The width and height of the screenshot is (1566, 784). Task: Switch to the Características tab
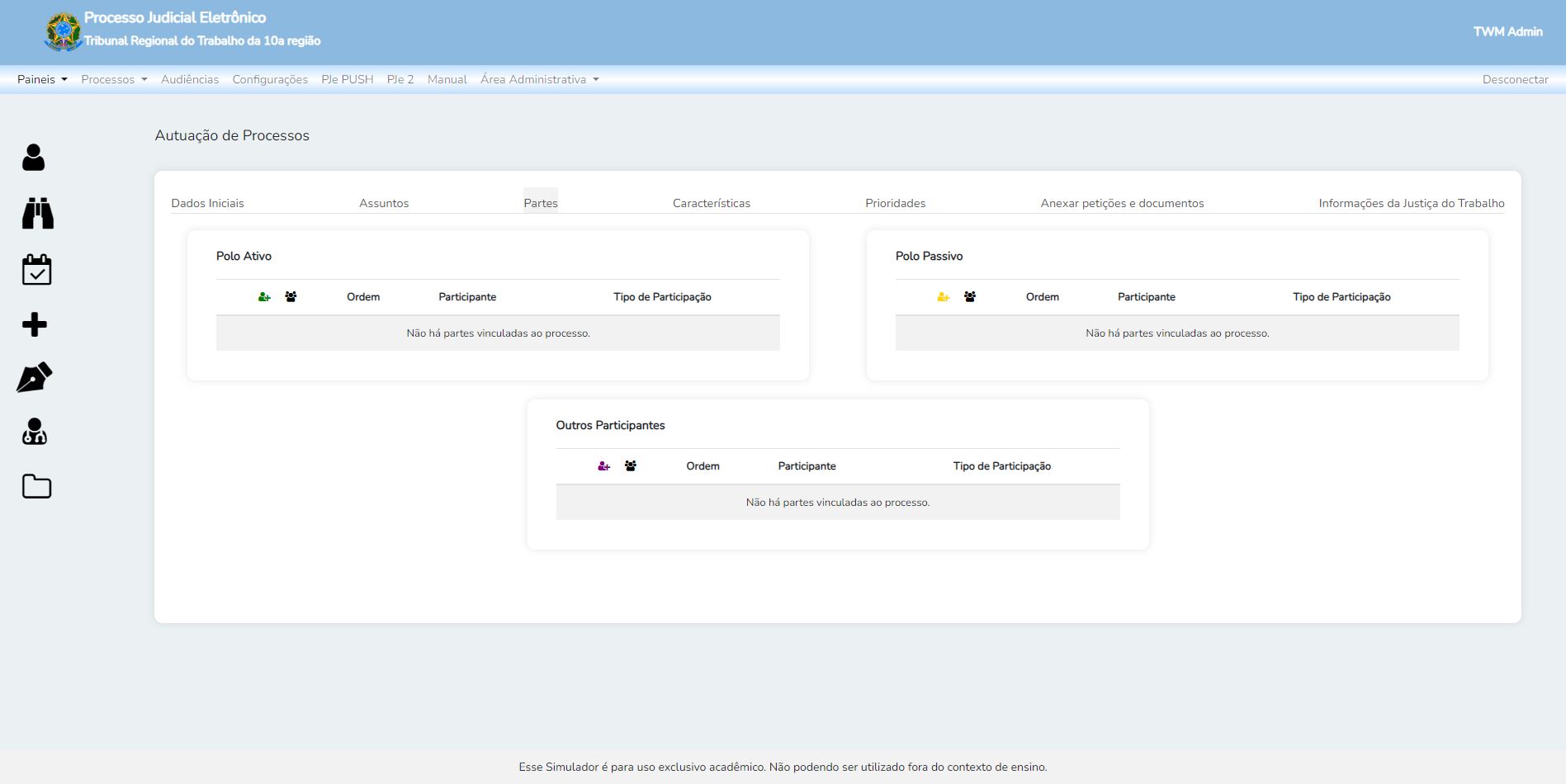tap(712, 203)
